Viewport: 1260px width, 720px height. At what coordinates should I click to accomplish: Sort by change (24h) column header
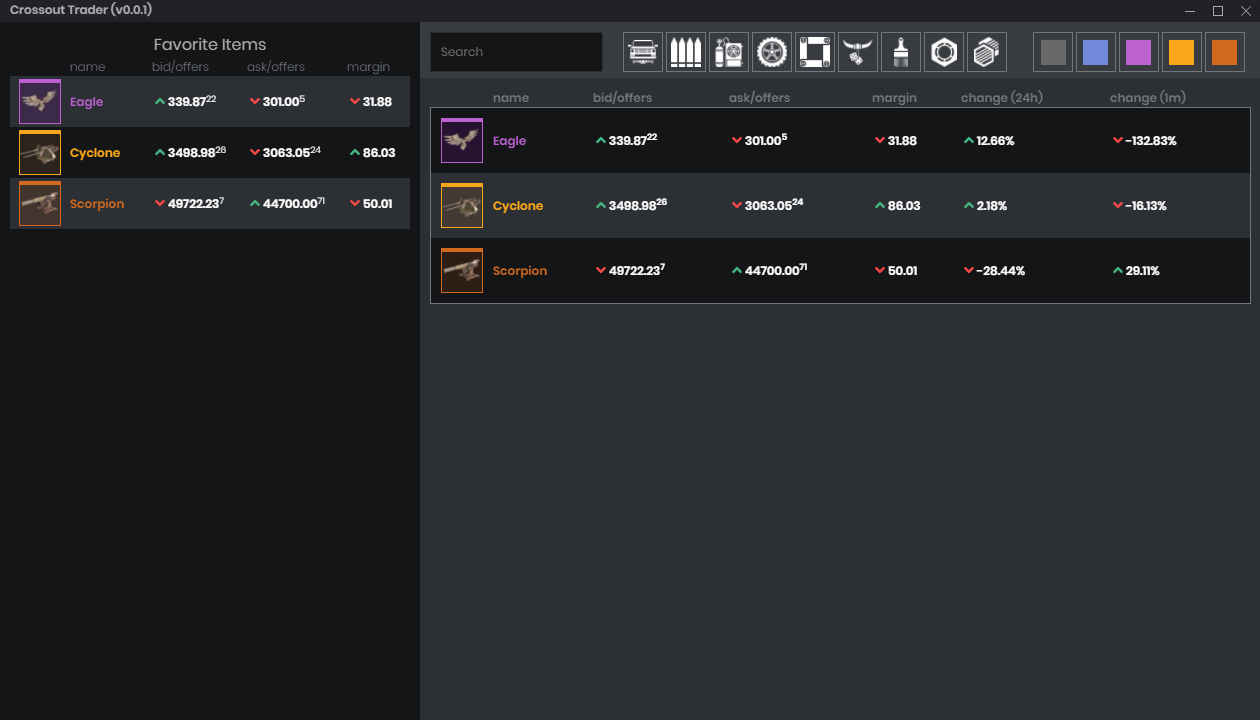[1000, 98]
